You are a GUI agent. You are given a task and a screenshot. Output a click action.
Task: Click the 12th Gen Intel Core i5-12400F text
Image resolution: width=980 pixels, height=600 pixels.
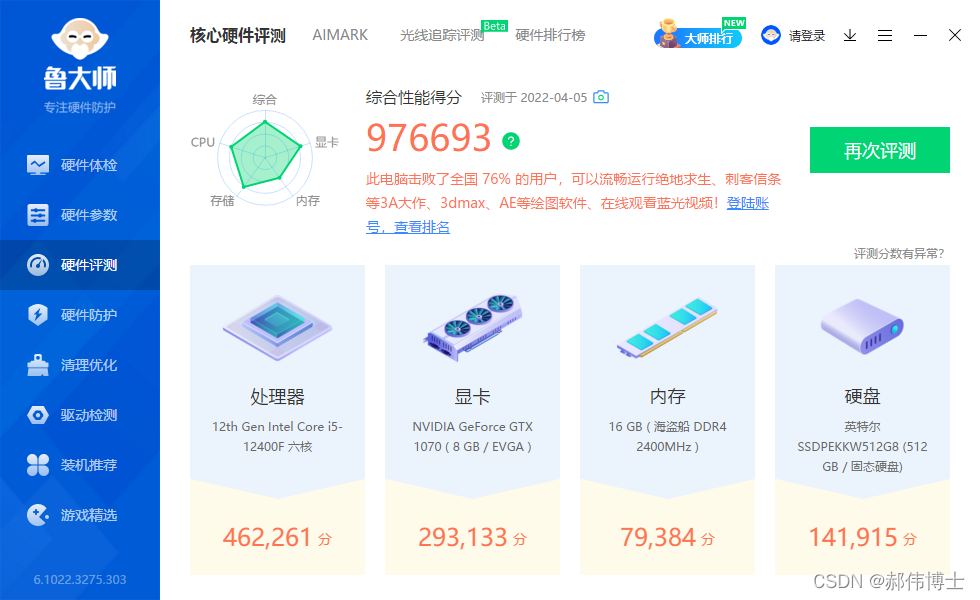click(x=278, y=436)
